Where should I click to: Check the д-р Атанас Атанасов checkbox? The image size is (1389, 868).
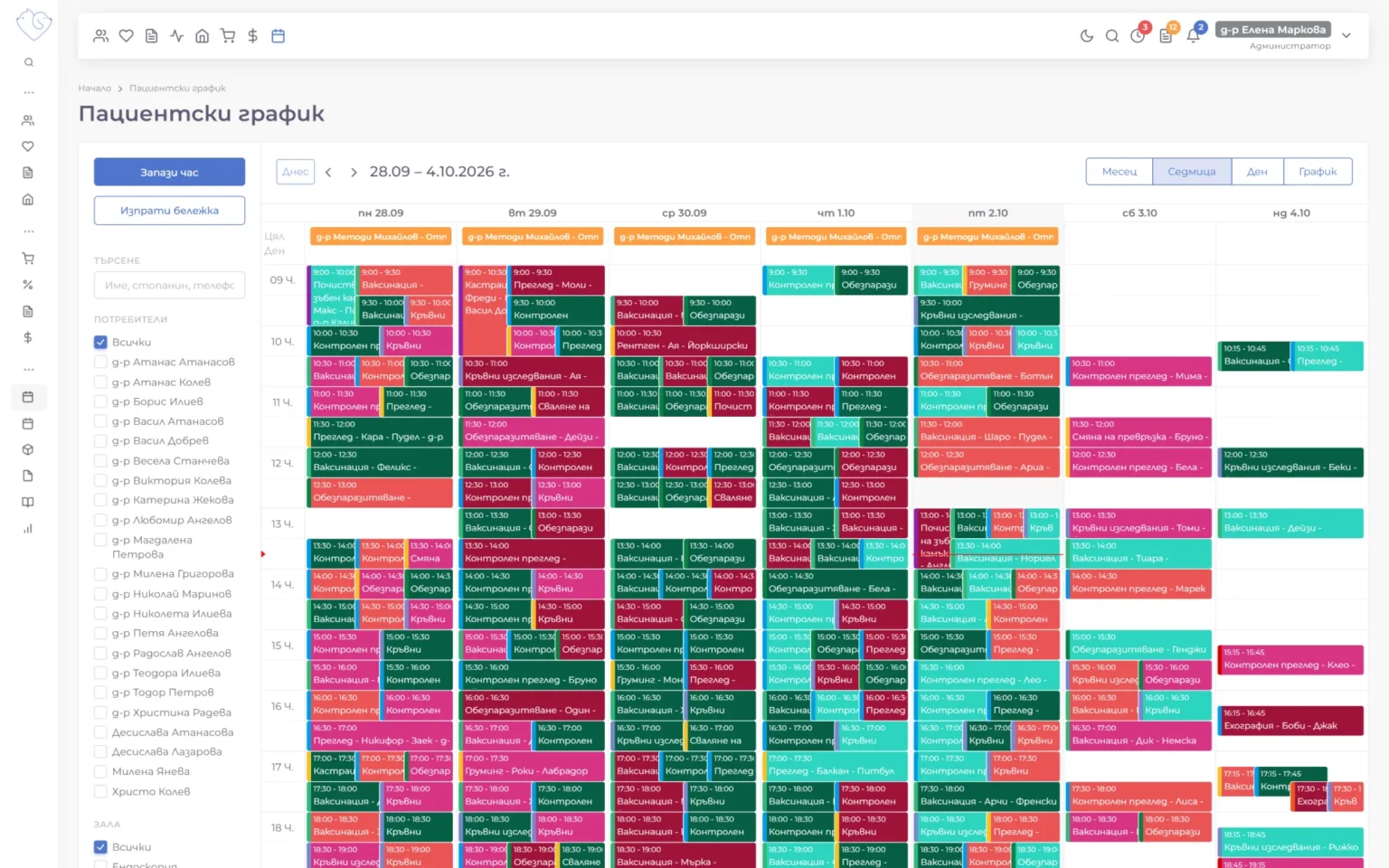(100, 363)
